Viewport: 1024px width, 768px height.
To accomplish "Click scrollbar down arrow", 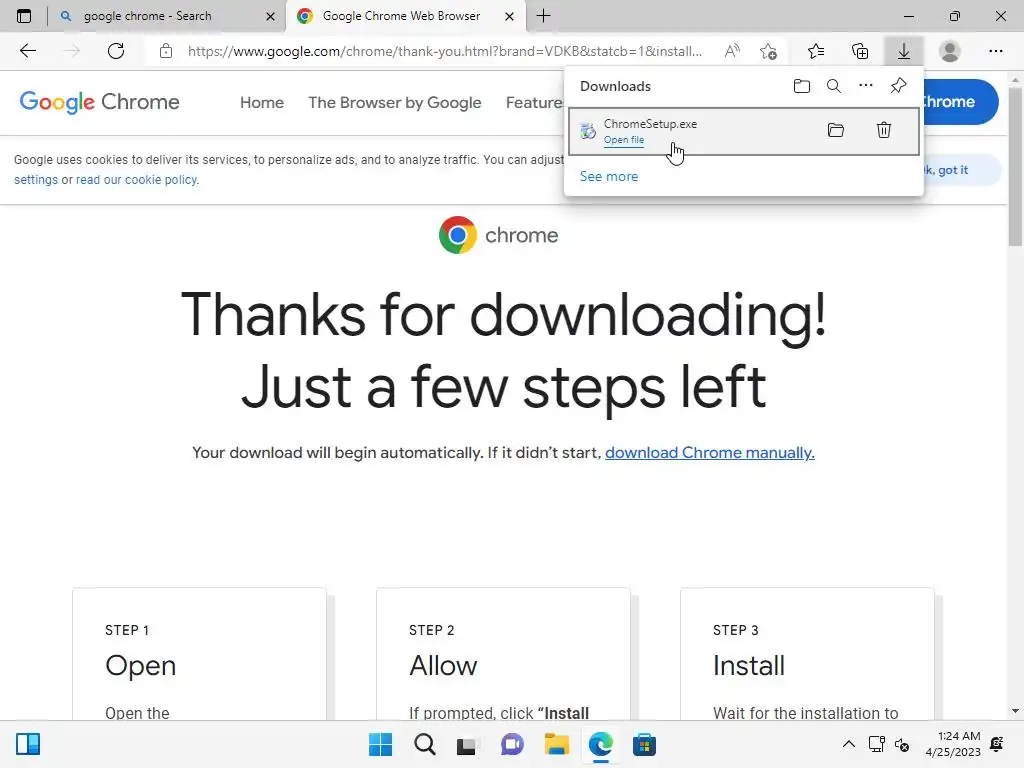I will pos(1015,711).
